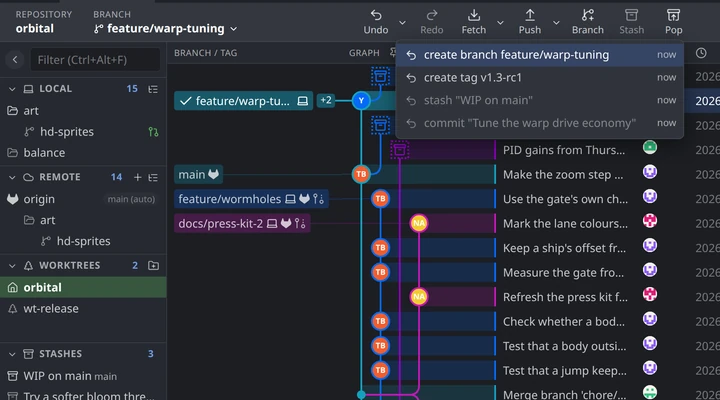Click the purple stash icon on PID gains row
The height and width of the screenshot is (400, 720).
[399, 150]
